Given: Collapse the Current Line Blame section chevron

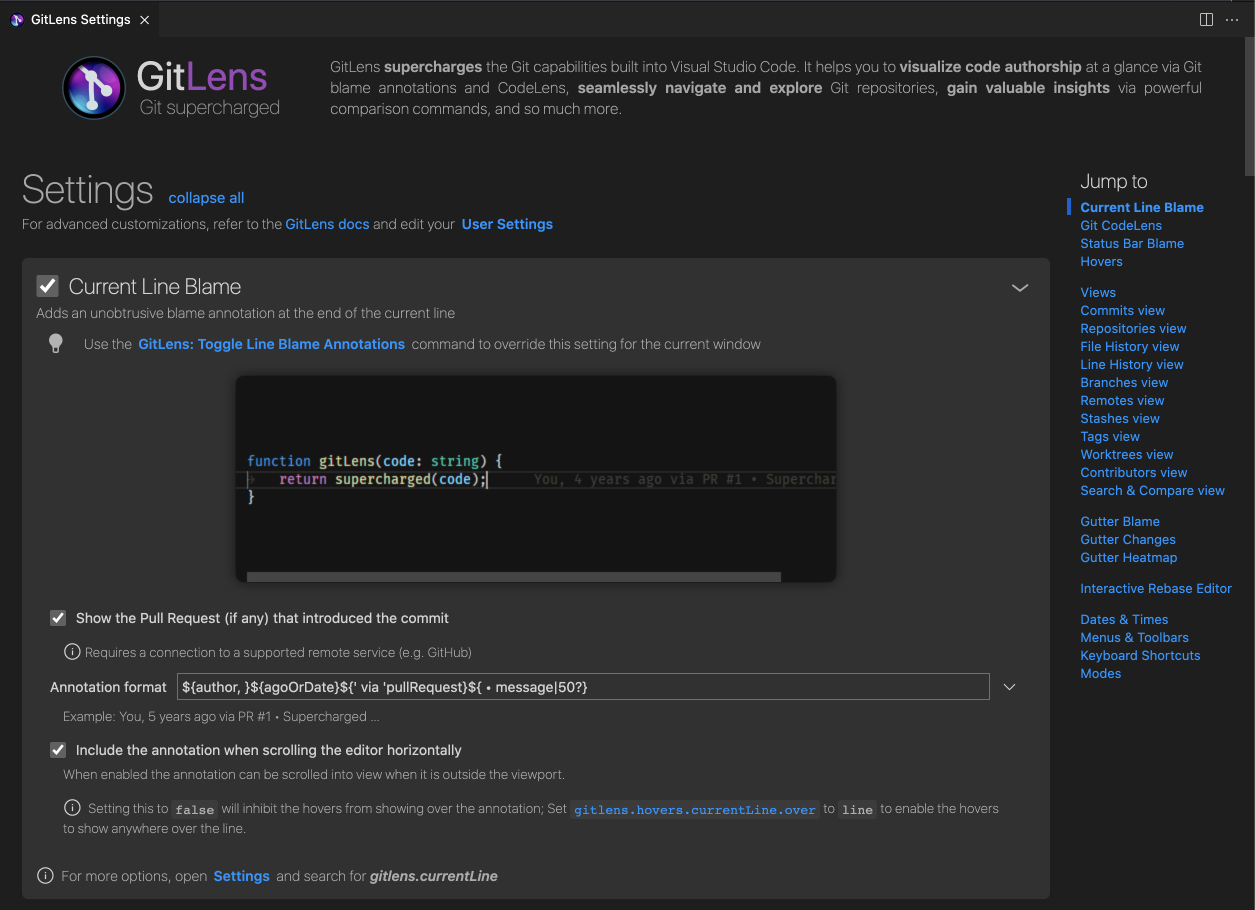Looking at the screenshot, I should (x=1020, y=288).
